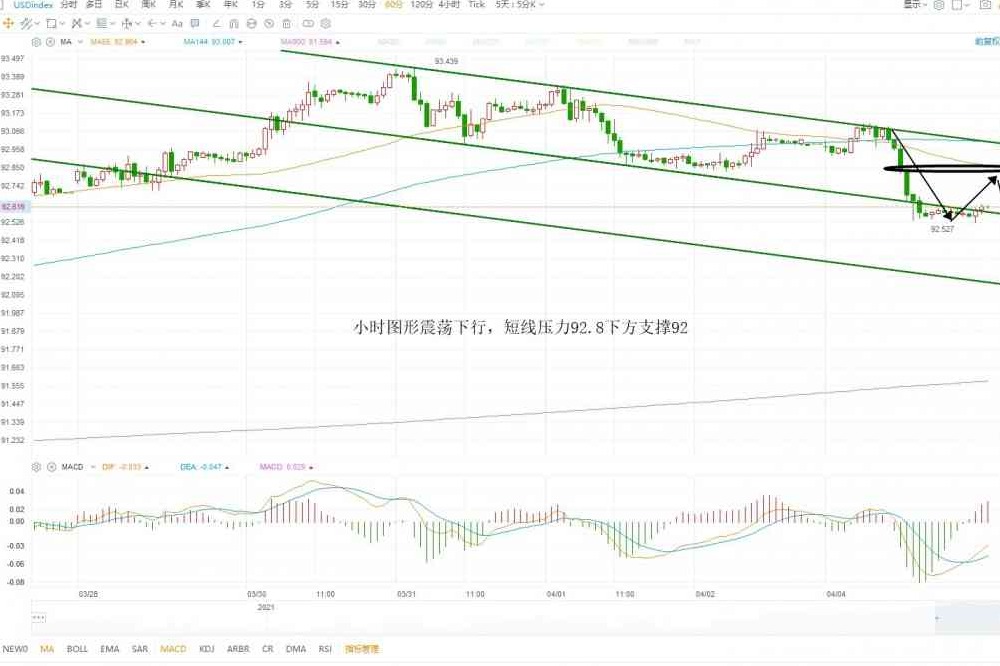
Task: Switch to the 日K daily chart tab
Action: pyautogui.click(x=121, y=5)
